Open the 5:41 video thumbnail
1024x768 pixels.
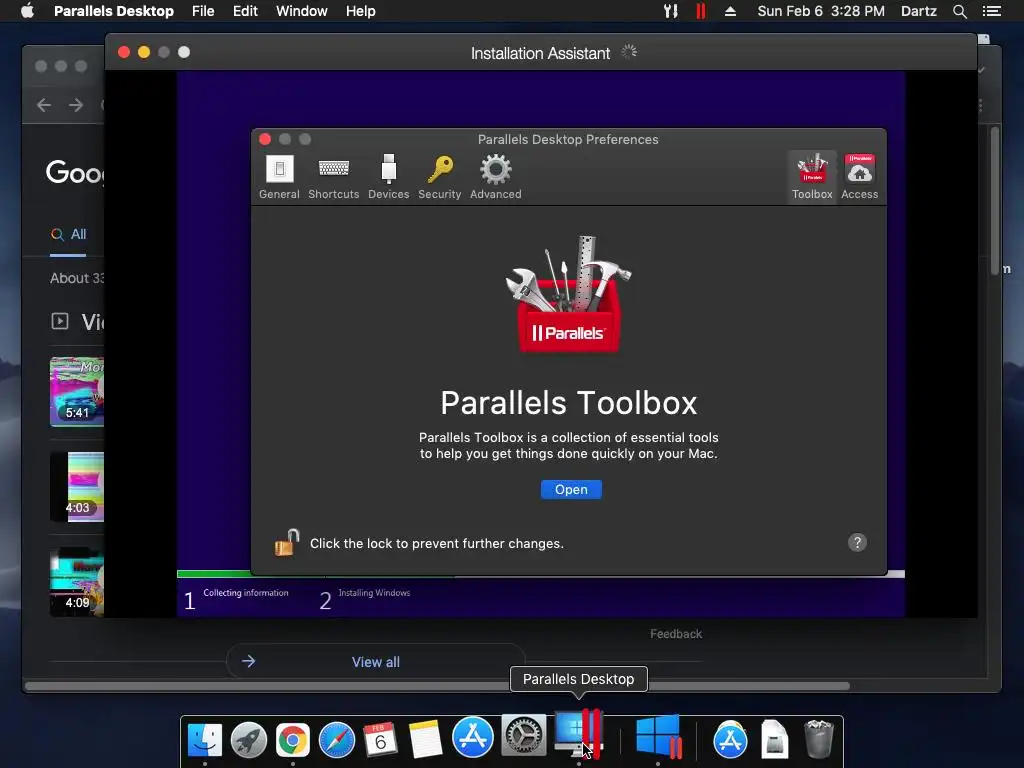[x=76, y=391]
